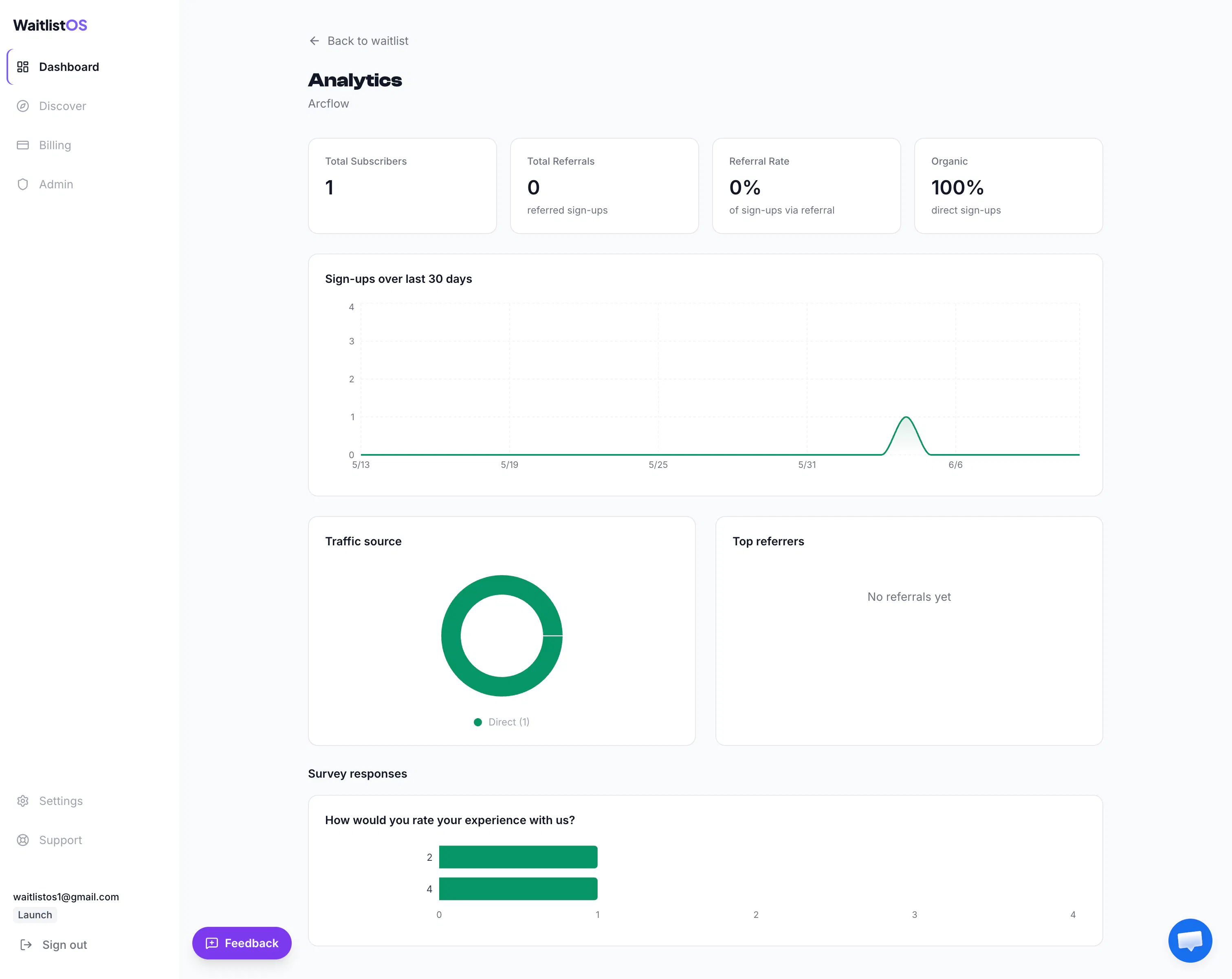Click the survey question about rating your experience
1232x979 pixels.
pyautogui.click(x=450, y=820)
